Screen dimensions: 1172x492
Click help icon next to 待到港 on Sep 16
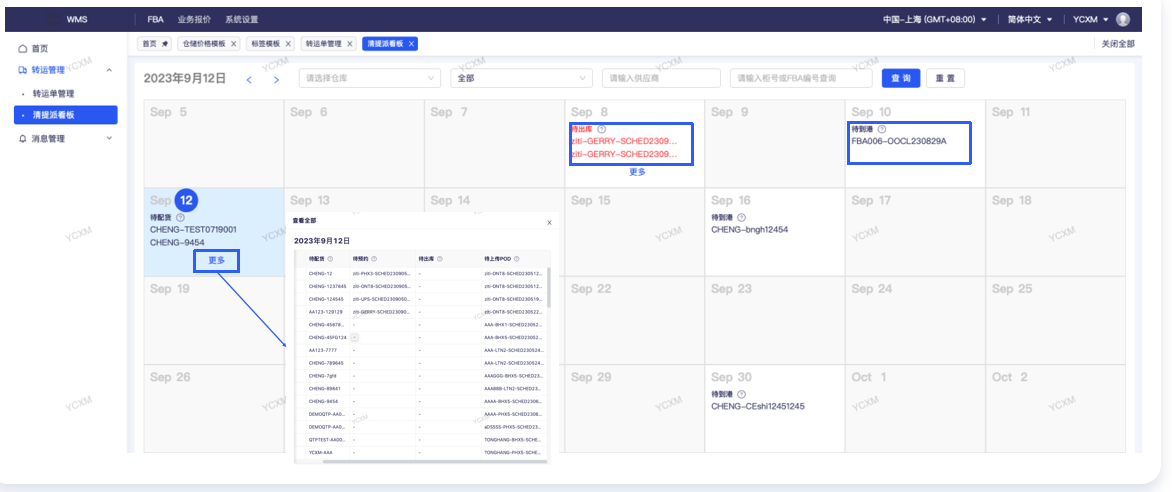[x=741, y=217]
